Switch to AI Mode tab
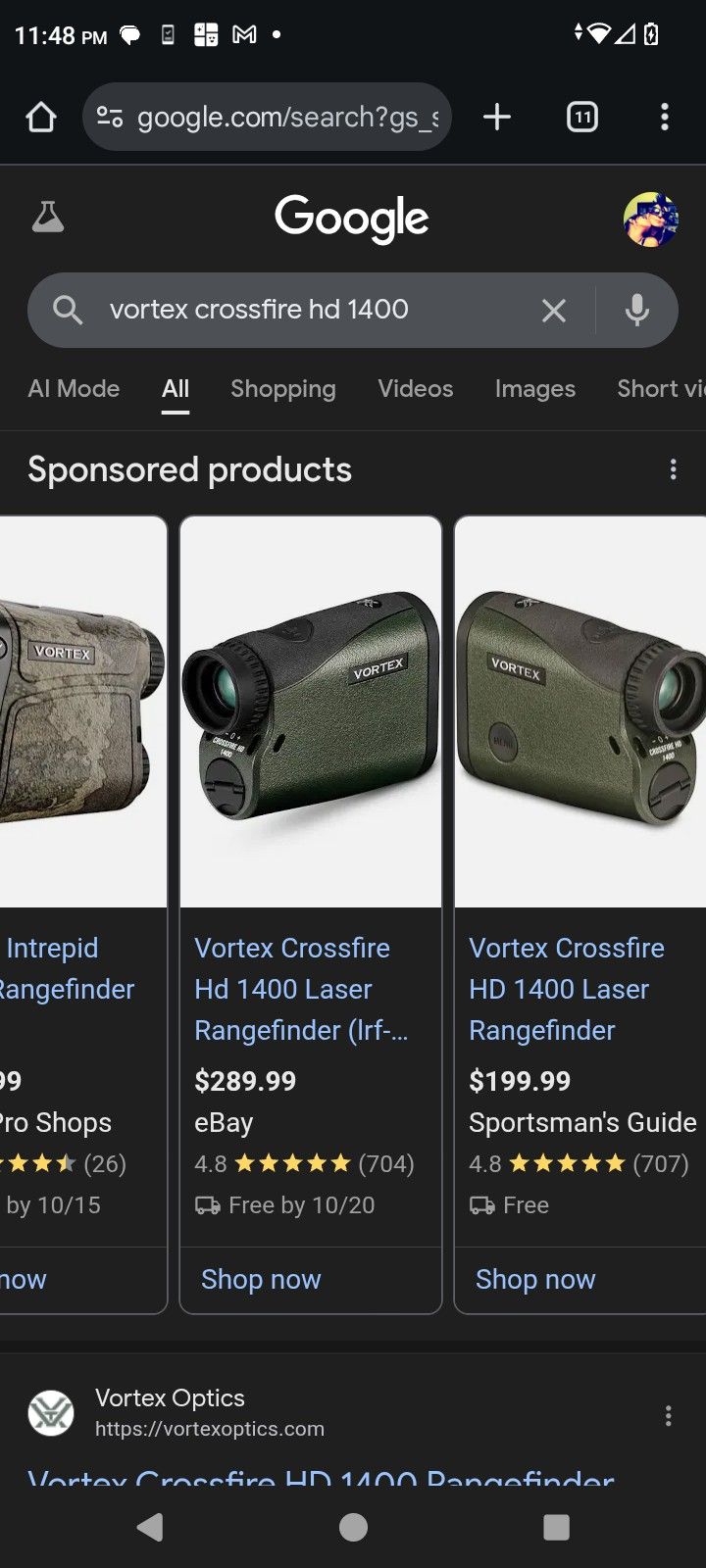 (x=74, y=389)
